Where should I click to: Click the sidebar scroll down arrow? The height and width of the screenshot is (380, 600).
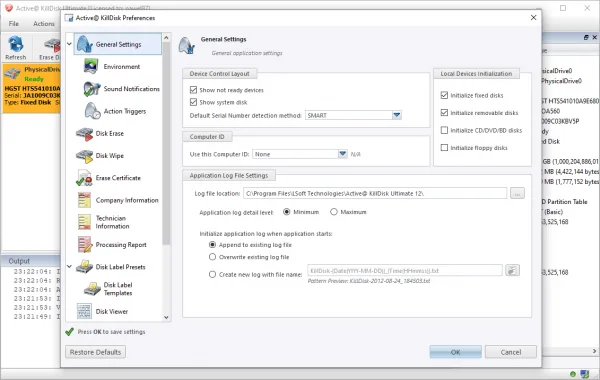[x=166, y=317]
